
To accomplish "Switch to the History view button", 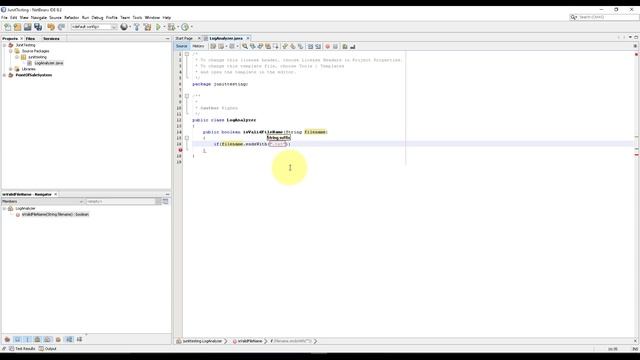I will click(x=198, y=47).
